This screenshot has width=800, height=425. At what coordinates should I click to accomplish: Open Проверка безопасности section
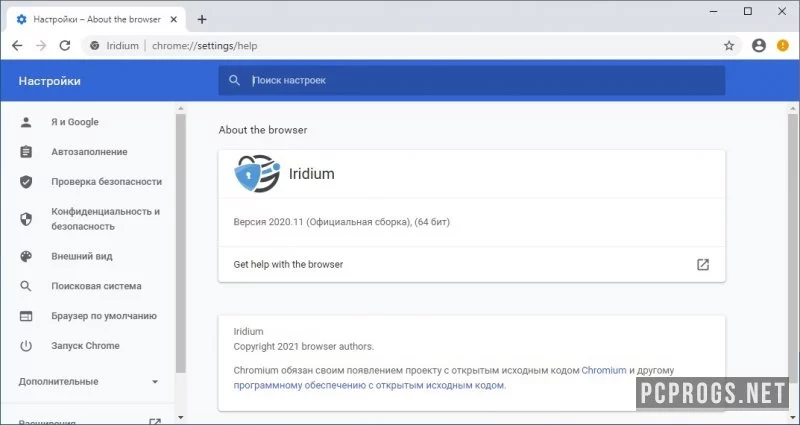point(107,182)
